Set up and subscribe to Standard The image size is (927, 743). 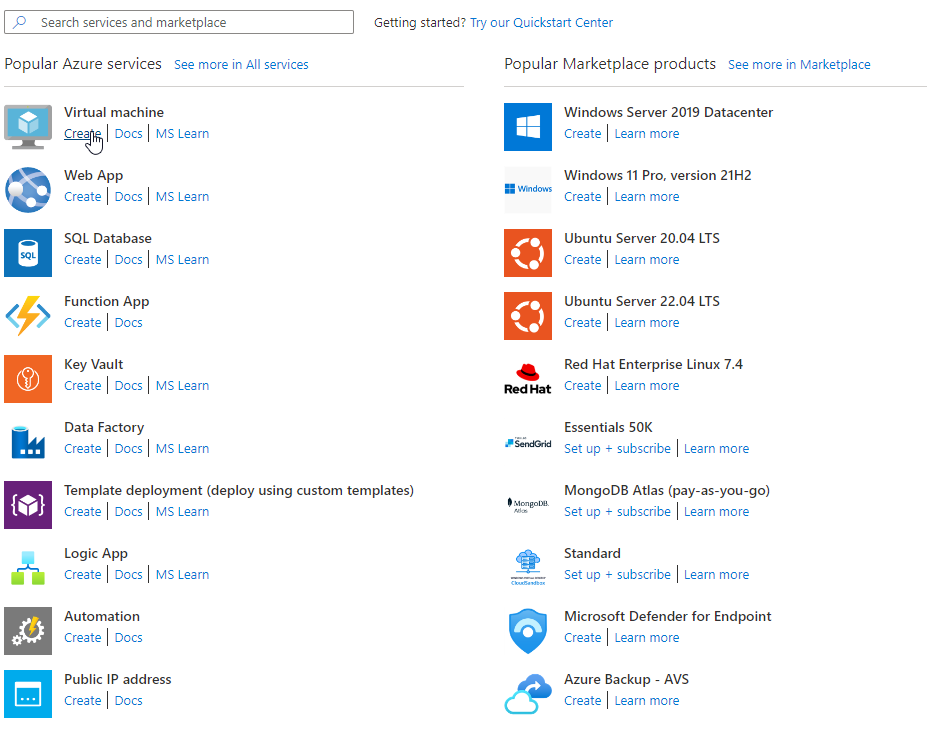617,575
